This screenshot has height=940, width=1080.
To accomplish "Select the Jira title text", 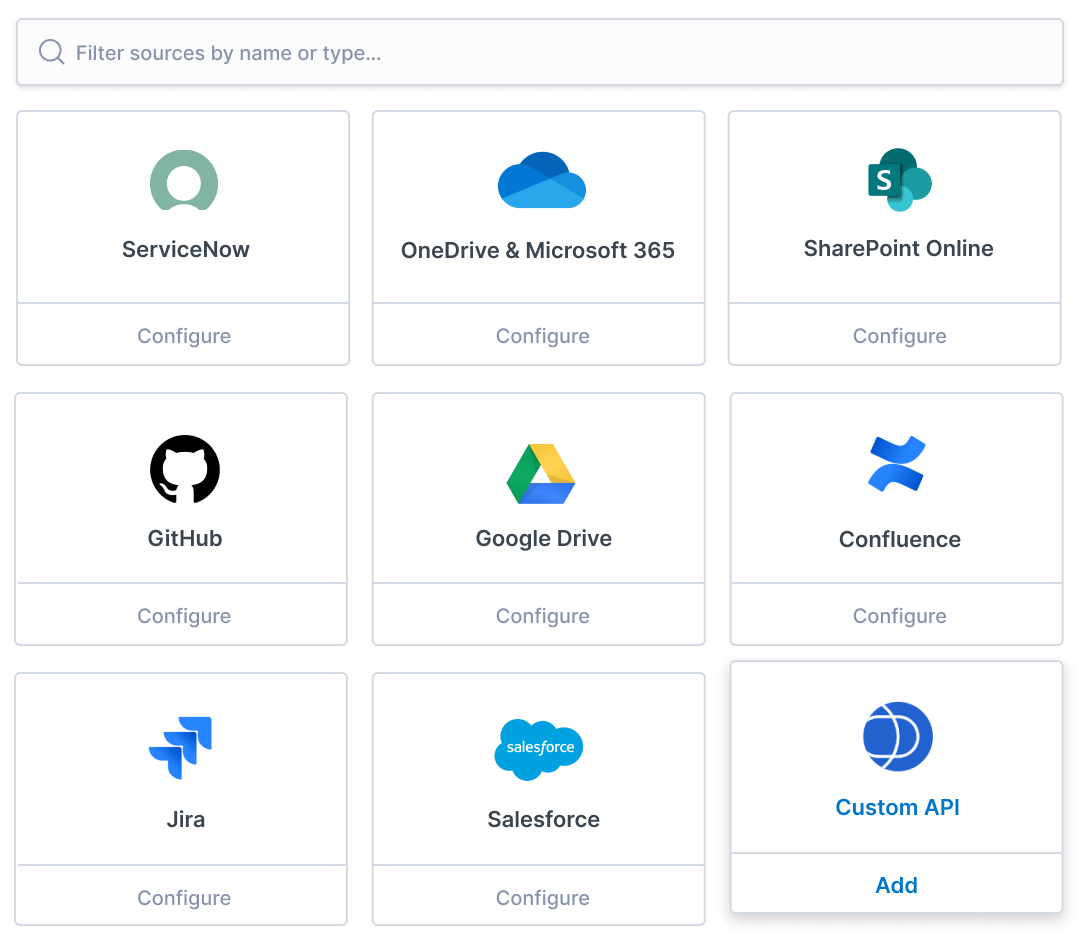I will click(x=185, y=819).
